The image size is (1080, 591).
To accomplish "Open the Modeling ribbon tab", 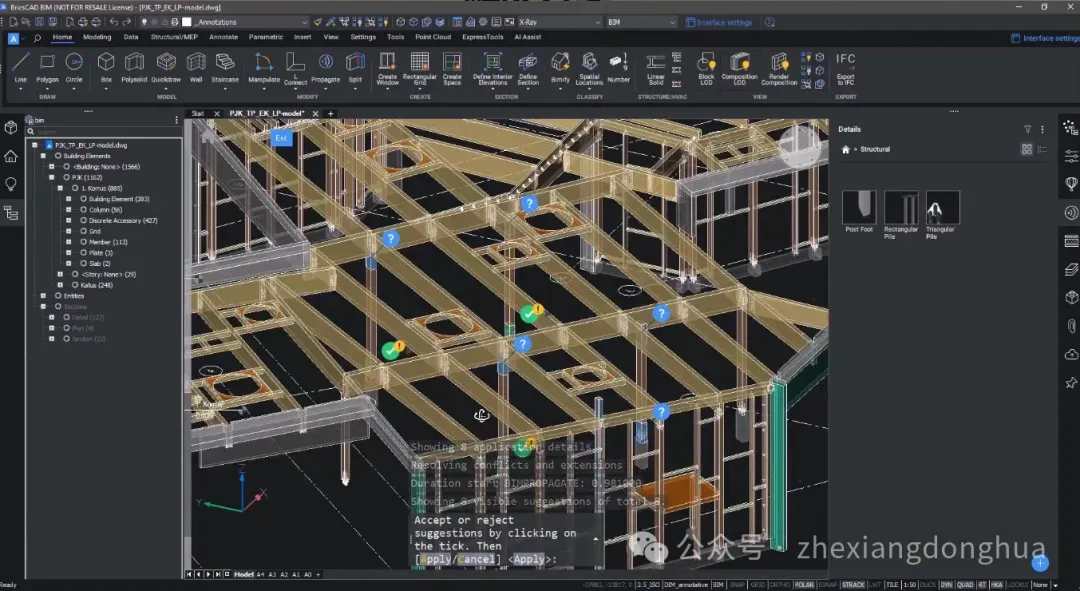I will [x=97, y=37].
